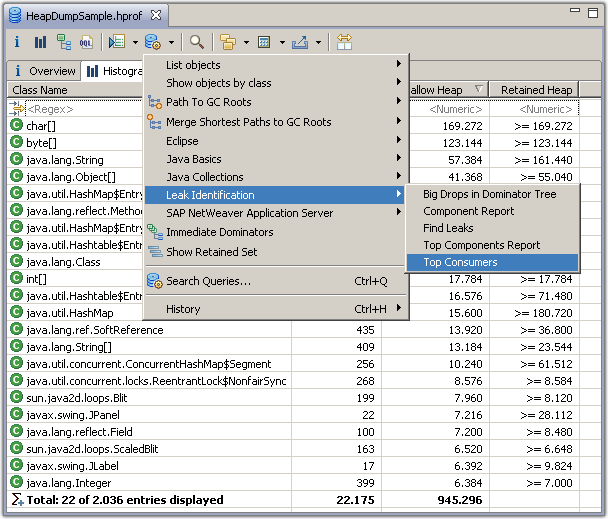This screenshot has width=608, height=519.
Task: Select Leak Identification menu item
Action: (x=275, y=195)
